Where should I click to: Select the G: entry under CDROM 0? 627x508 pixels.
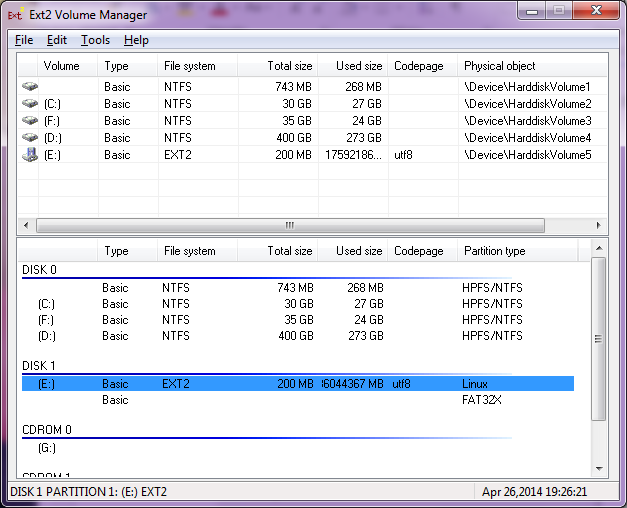[47, 448]
